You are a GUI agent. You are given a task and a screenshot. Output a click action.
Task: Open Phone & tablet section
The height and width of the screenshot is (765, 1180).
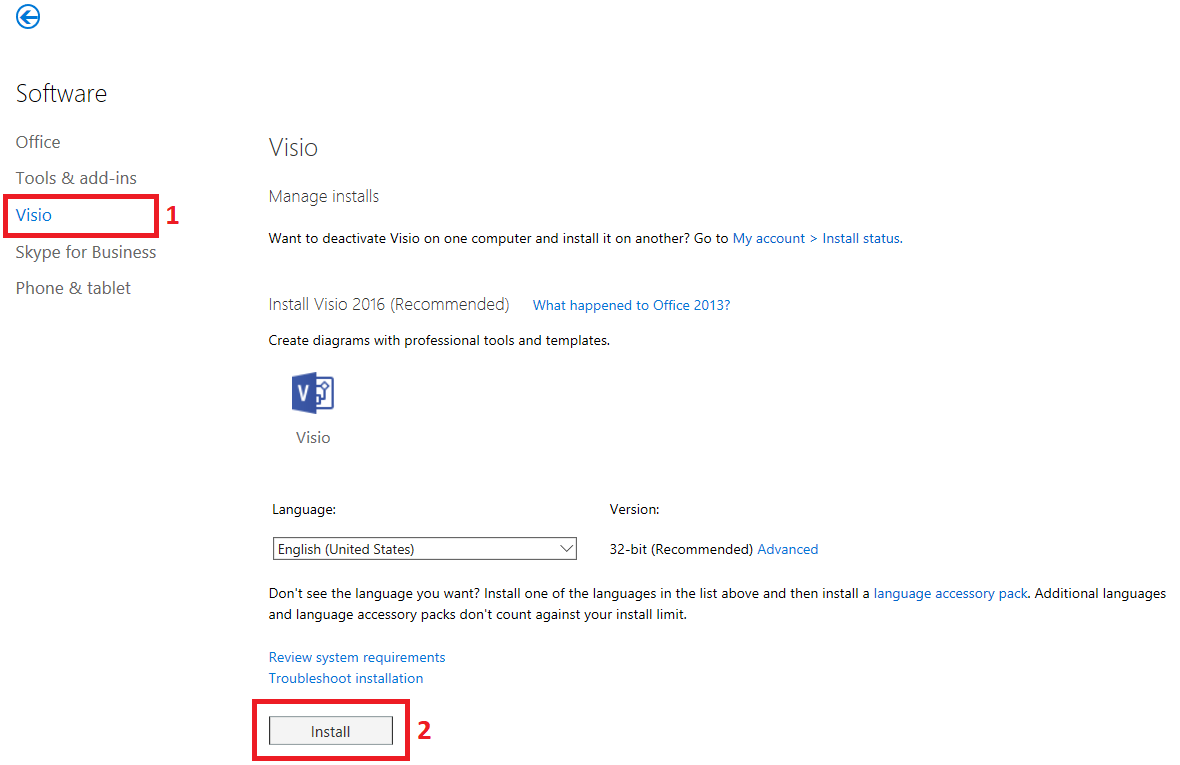73,288
